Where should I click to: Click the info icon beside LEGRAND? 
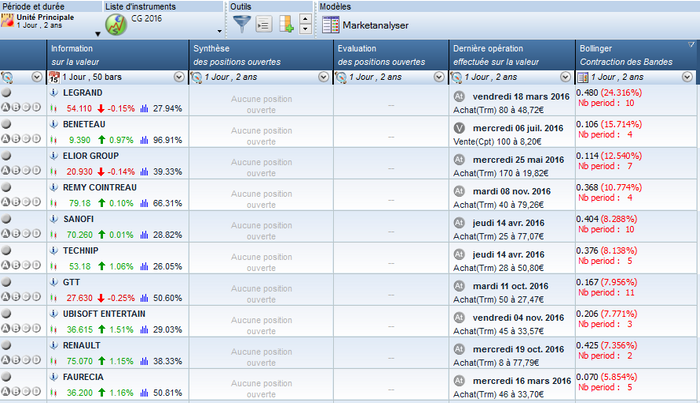pos(54,93)
